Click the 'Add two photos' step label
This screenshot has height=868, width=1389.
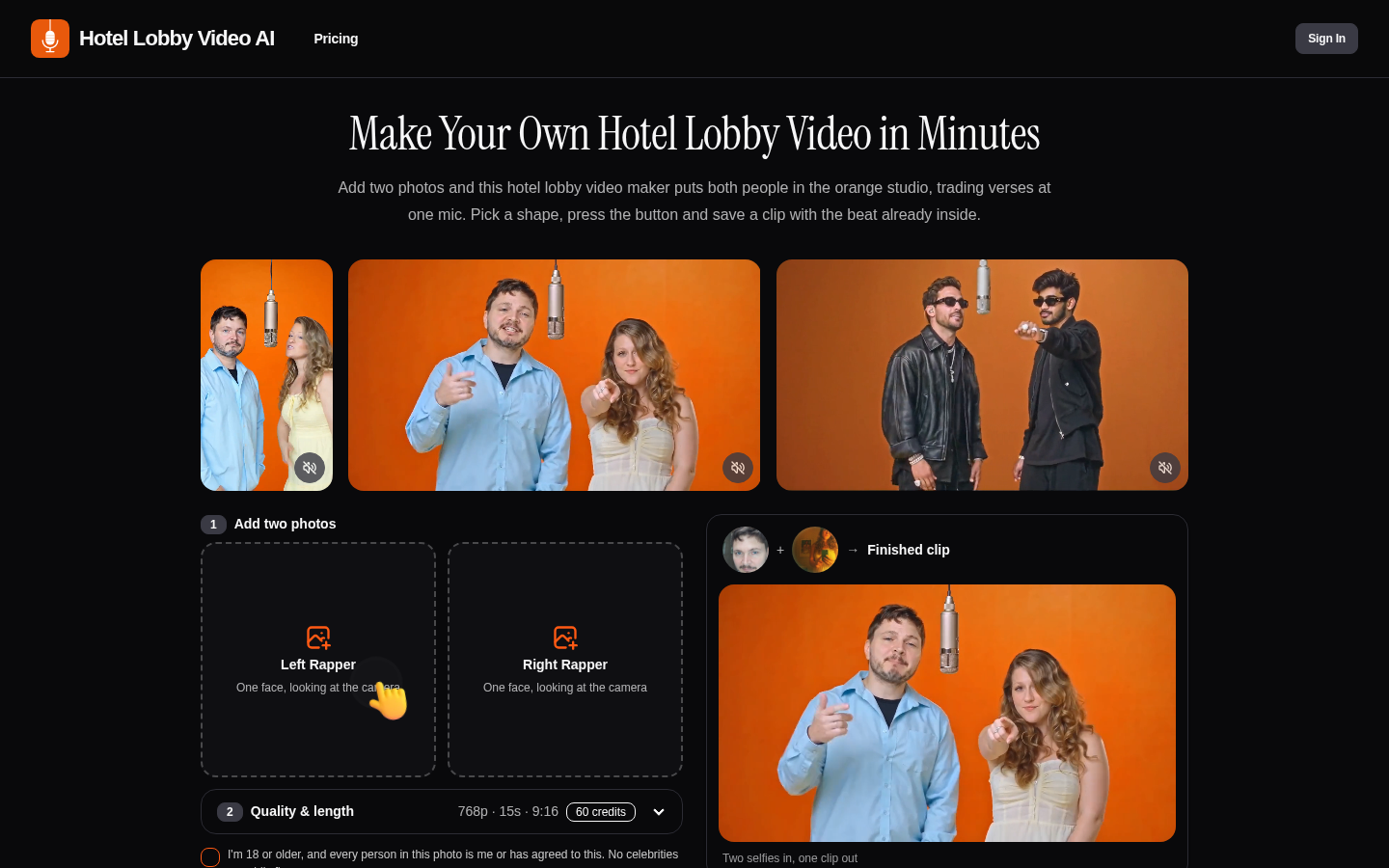coord(286,524)
